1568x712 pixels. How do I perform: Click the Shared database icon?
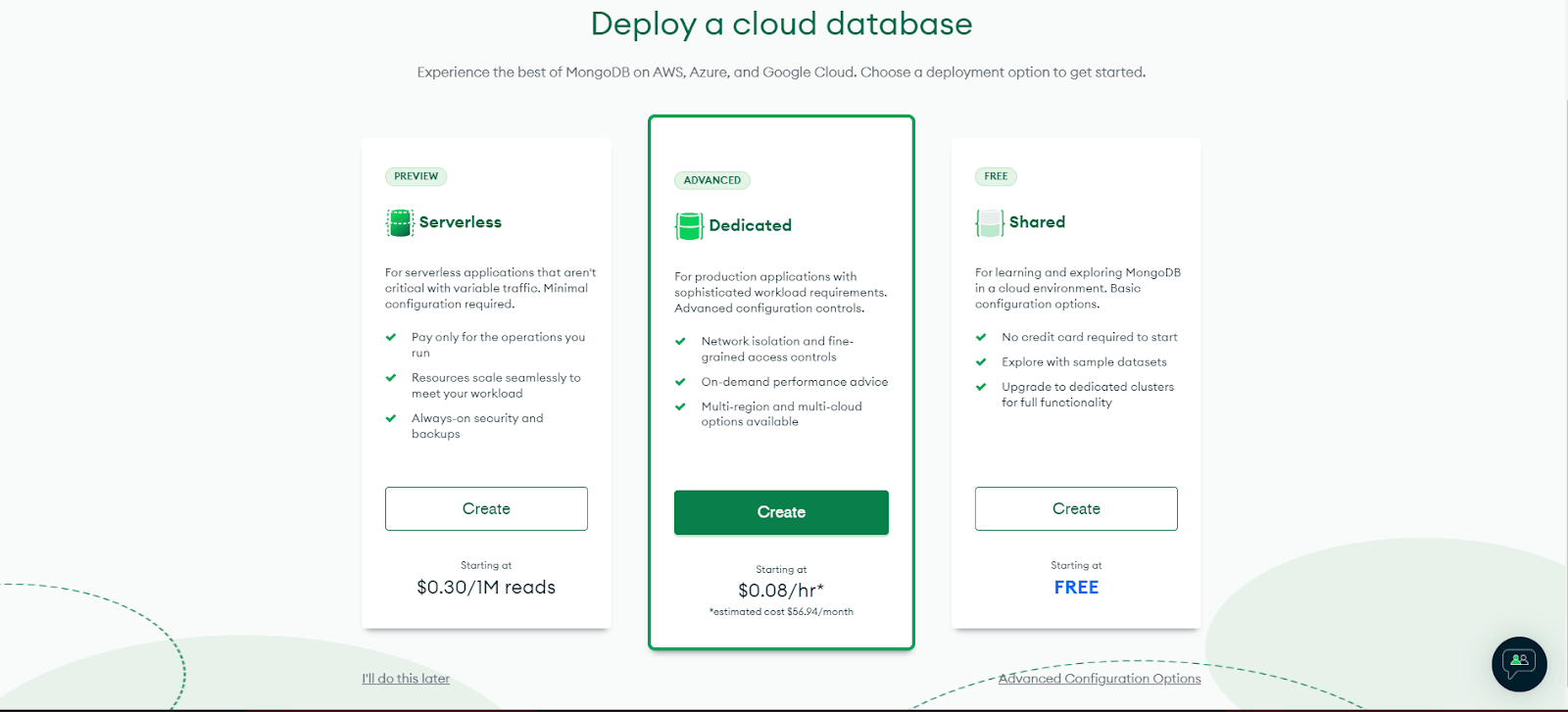pyautogui.click(x=990, y=222)
